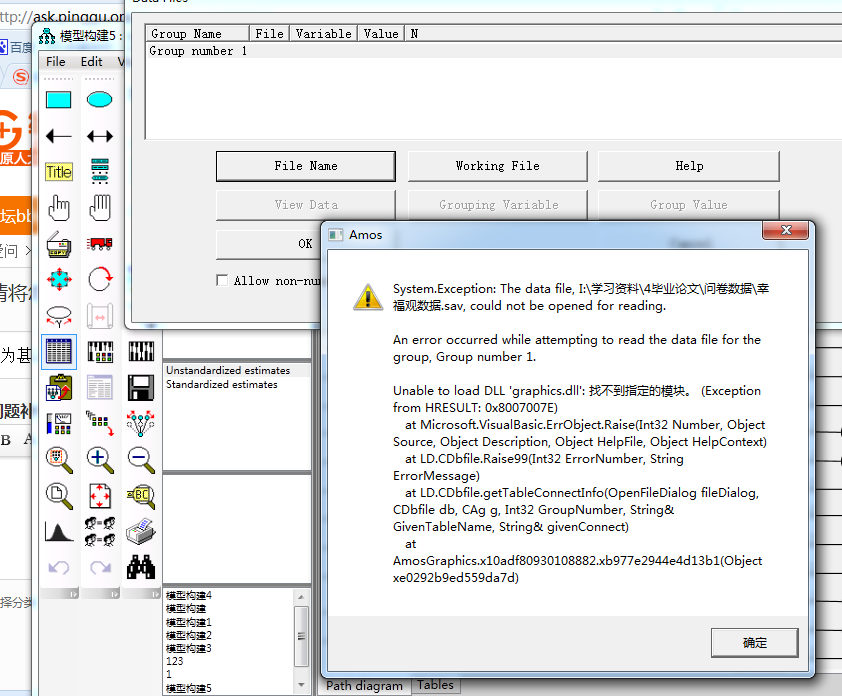The height and width of the screenshot is (696, 842).
Task: Select the Group number 1 row
Action: click(494, 51)
